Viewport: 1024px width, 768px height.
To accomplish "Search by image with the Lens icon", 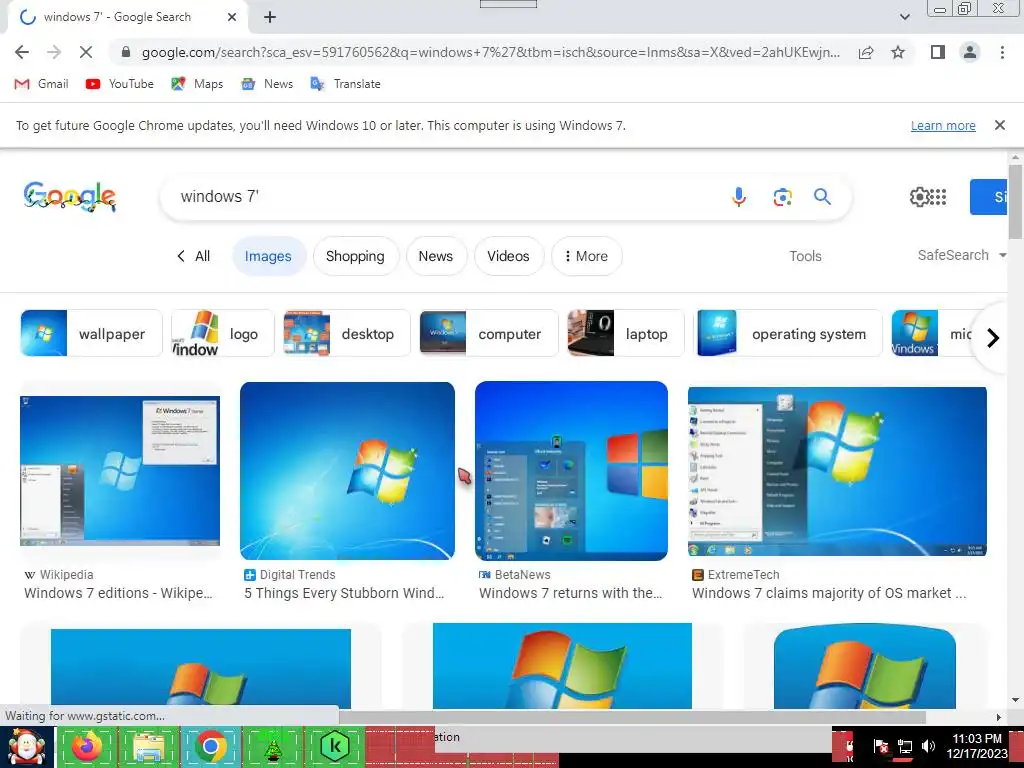I will point(782,197).
